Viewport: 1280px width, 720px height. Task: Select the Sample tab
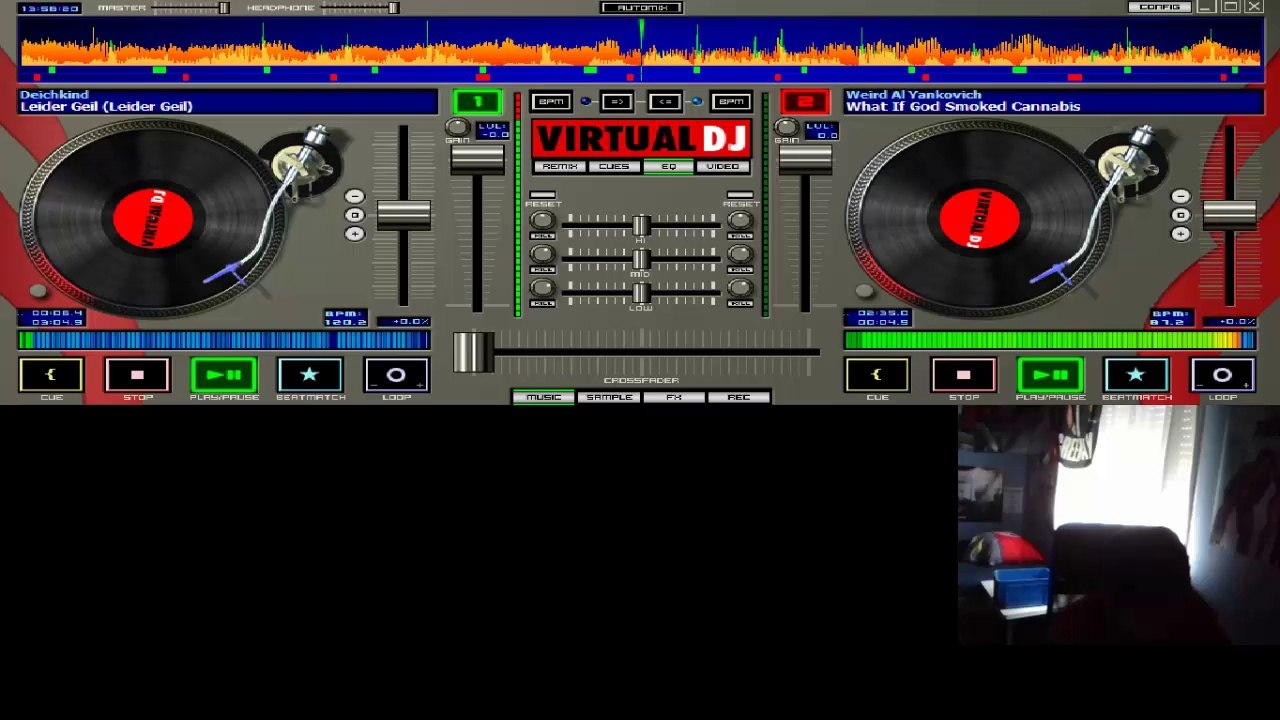pos(609,397)
